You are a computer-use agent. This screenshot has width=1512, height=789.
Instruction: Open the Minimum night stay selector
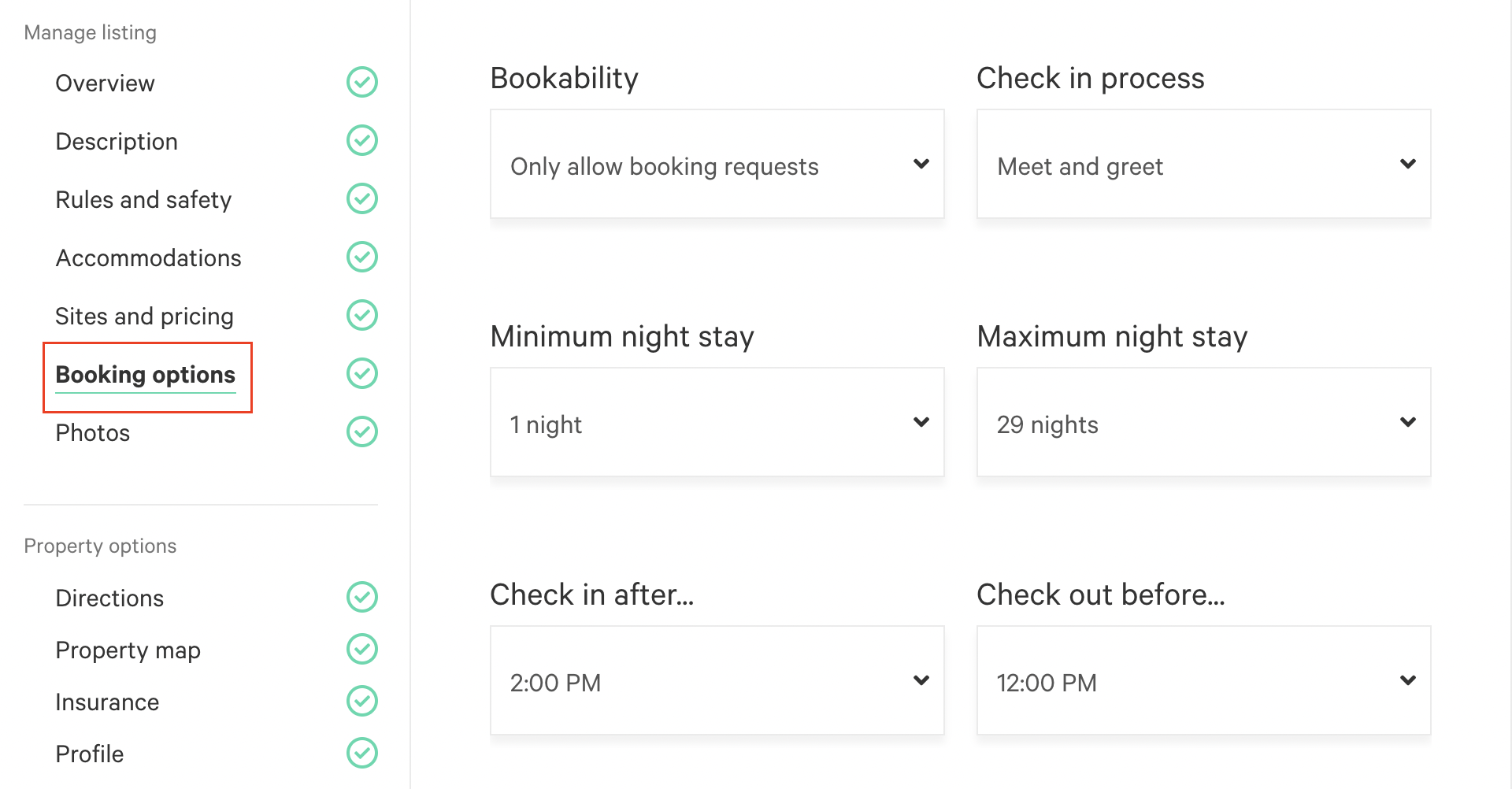717,422
